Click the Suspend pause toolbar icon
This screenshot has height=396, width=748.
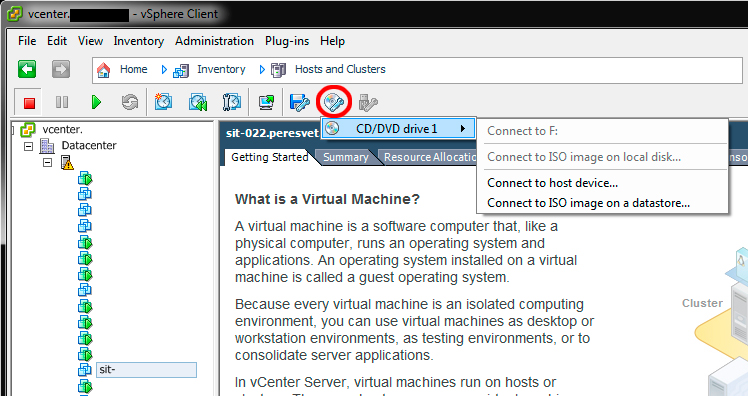pos(62,102)
